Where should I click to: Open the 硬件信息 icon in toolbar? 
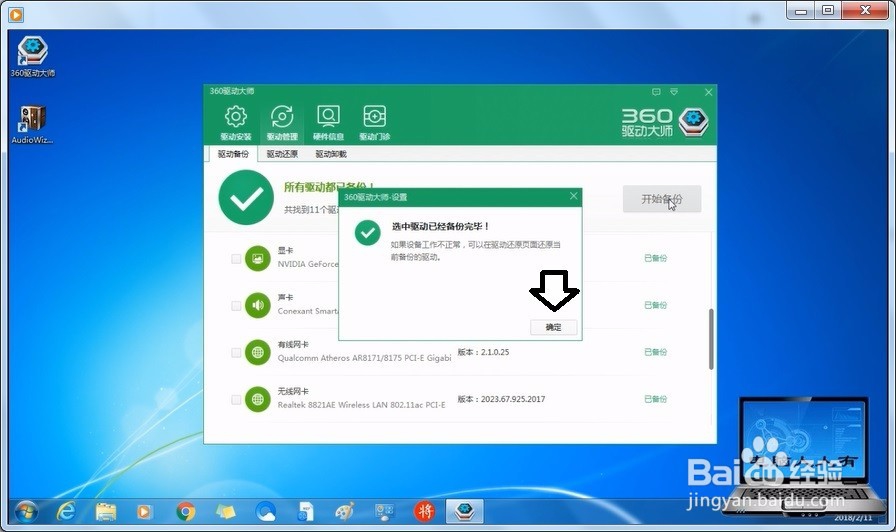coord(329,122)
